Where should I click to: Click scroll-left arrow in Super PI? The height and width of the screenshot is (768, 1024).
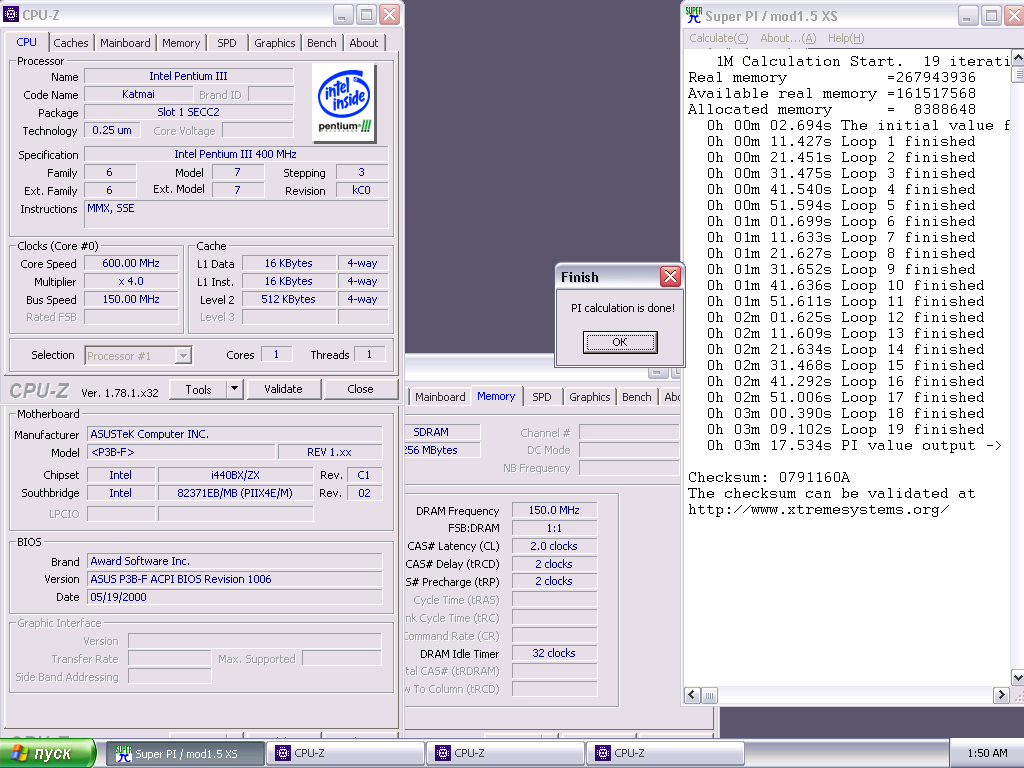(x=692, y=696)
